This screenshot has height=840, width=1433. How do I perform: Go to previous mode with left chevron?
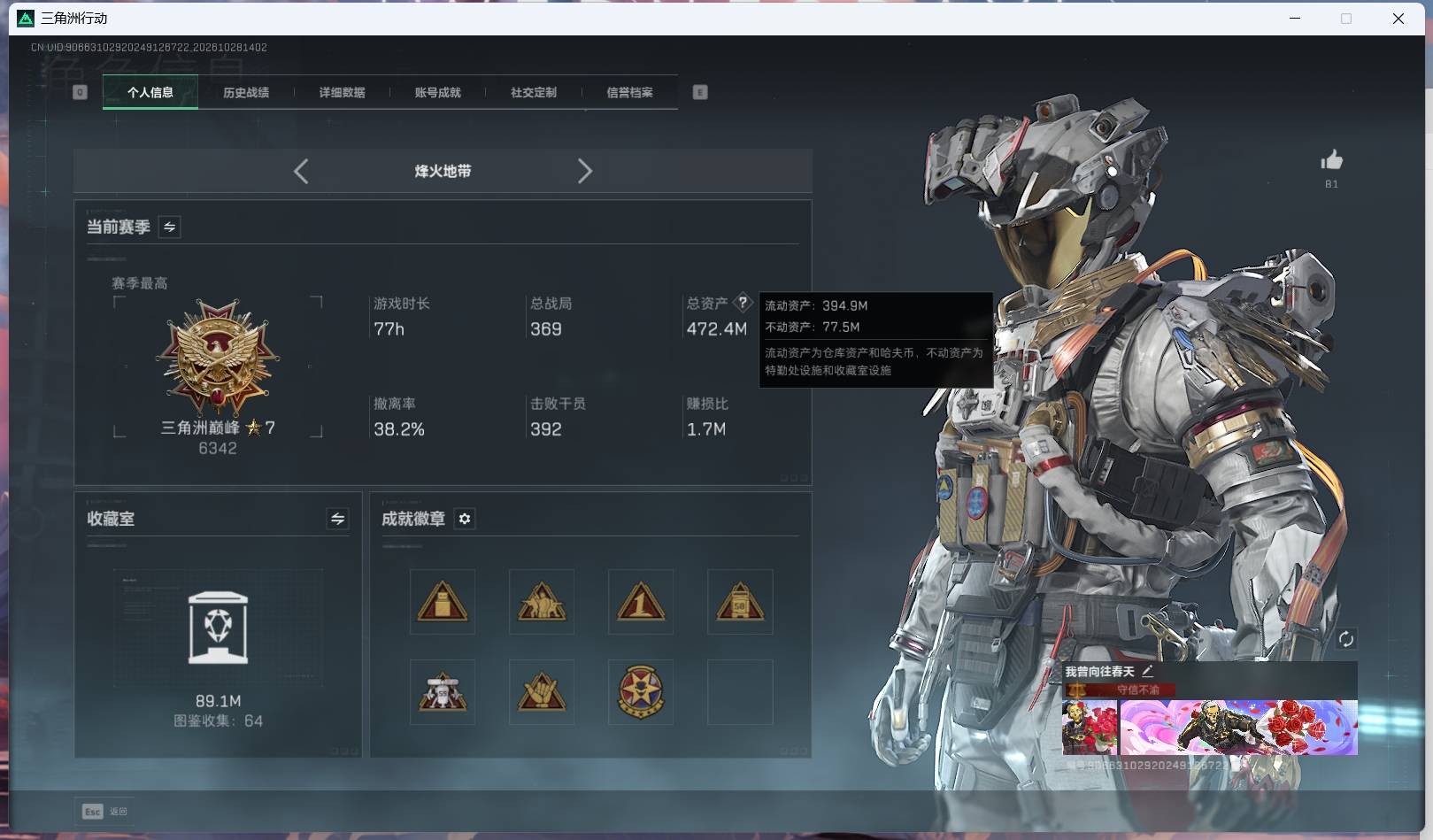[x=301, y=171]
